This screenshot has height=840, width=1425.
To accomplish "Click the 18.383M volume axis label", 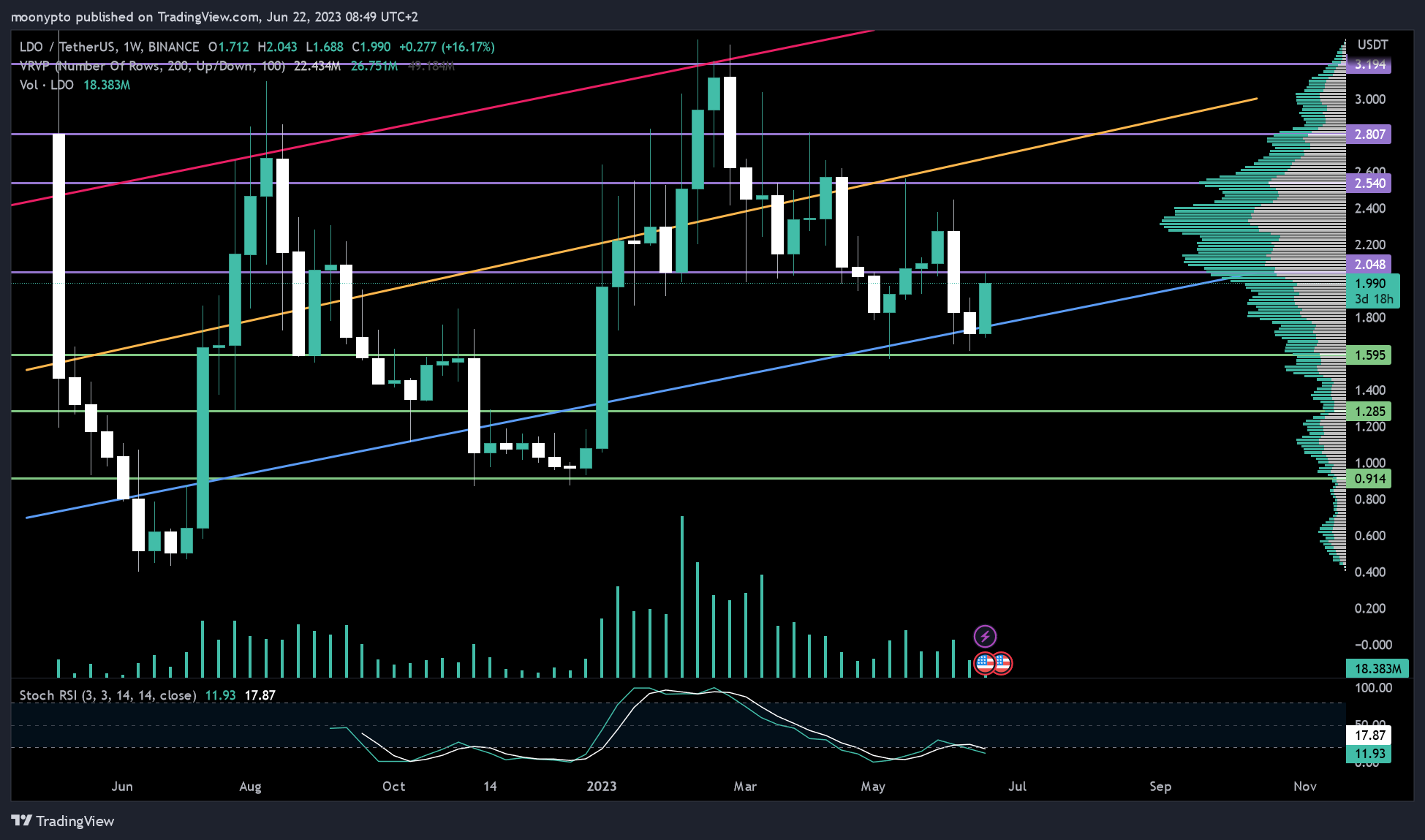I will 1377,668.
